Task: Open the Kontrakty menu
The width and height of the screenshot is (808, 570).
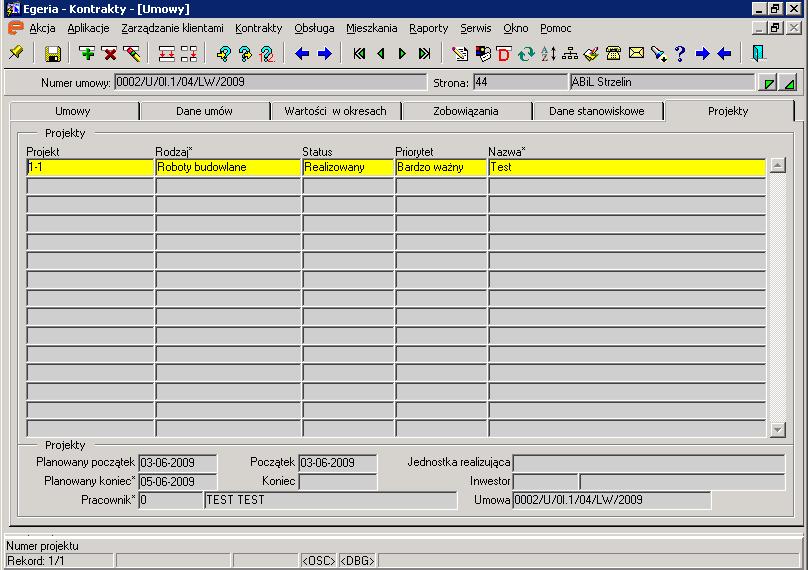Action: (259, 28)
